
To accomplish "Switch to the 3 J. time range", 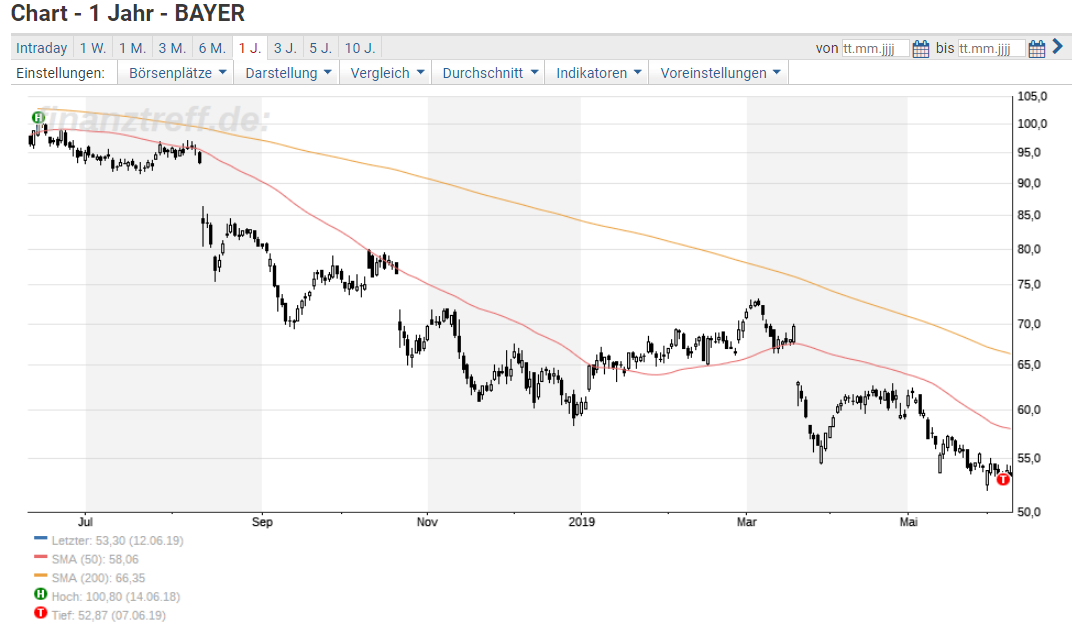I will [285, 48].
